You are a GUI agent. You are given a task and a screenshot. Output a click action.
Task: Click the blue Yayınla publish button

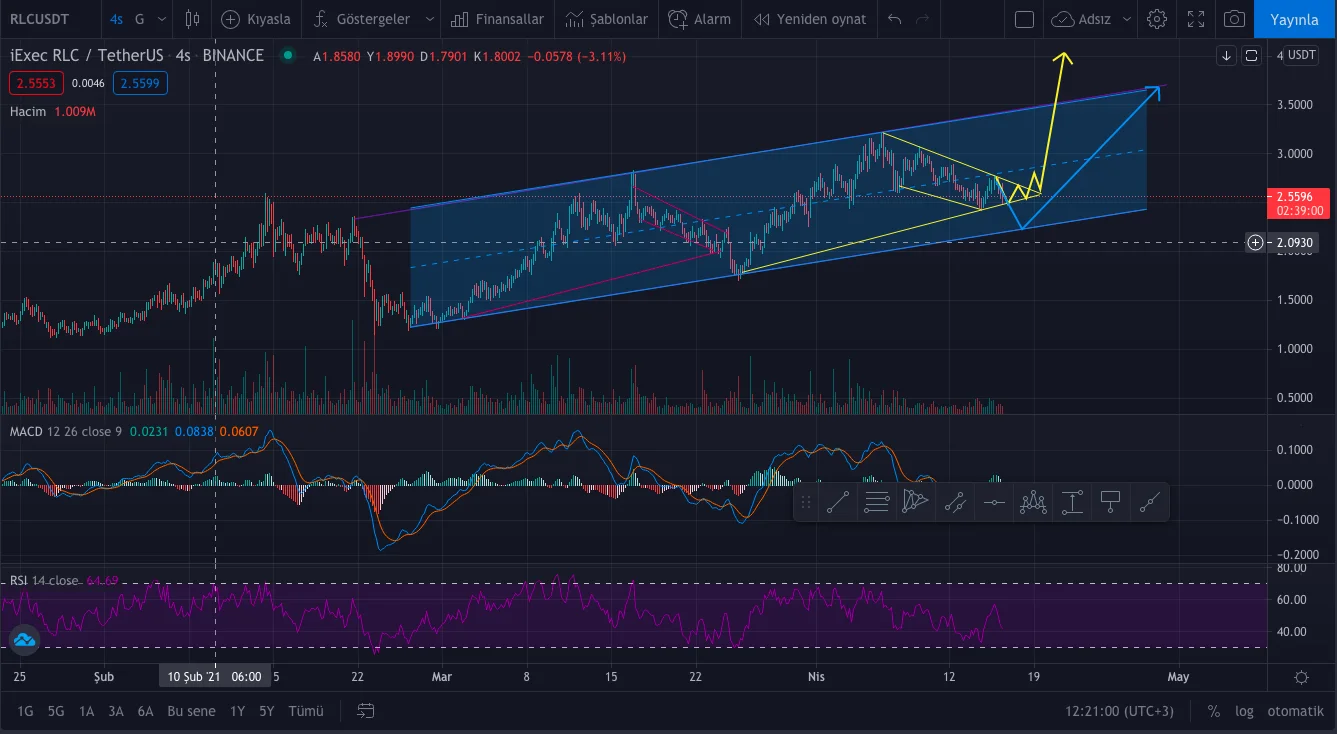1294,19
